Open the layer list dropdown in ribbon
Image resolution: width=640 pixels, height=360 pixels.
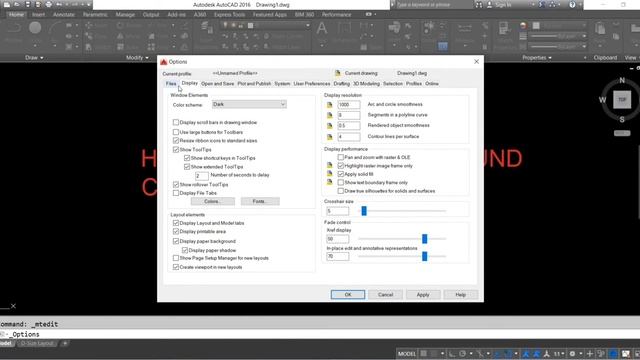[308, 25]
